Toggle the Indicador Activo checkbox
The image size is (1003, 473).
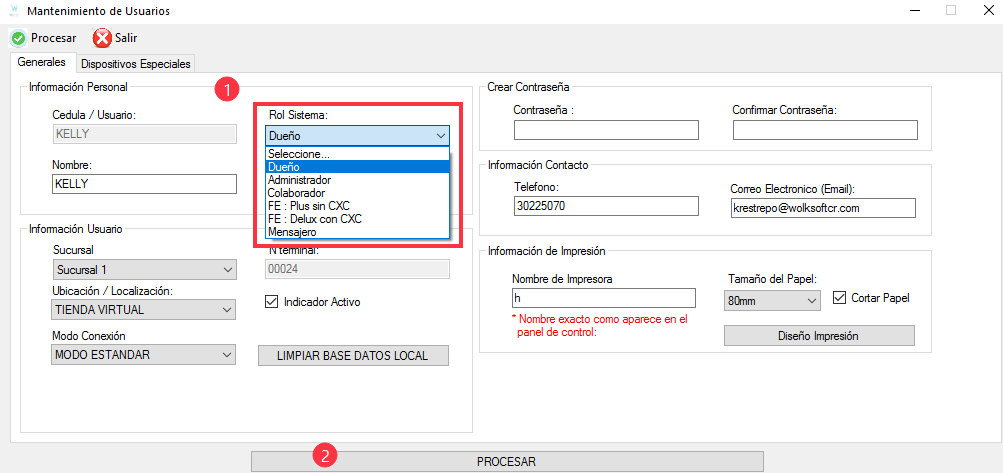click(271, 301)
